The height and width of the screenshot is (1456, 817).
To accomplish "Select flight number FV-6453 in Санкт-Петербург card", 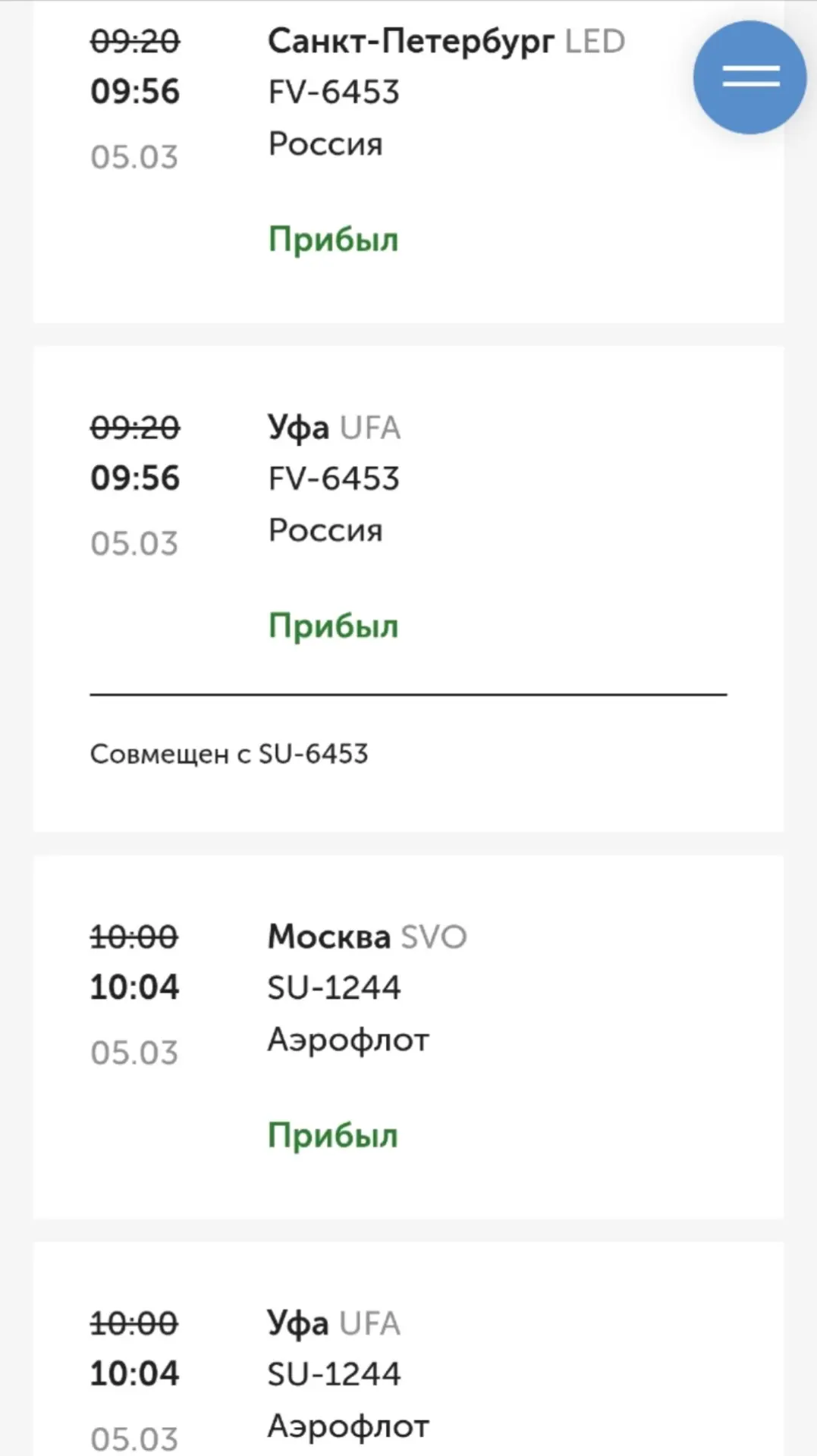I will click(x=334, y=93).
